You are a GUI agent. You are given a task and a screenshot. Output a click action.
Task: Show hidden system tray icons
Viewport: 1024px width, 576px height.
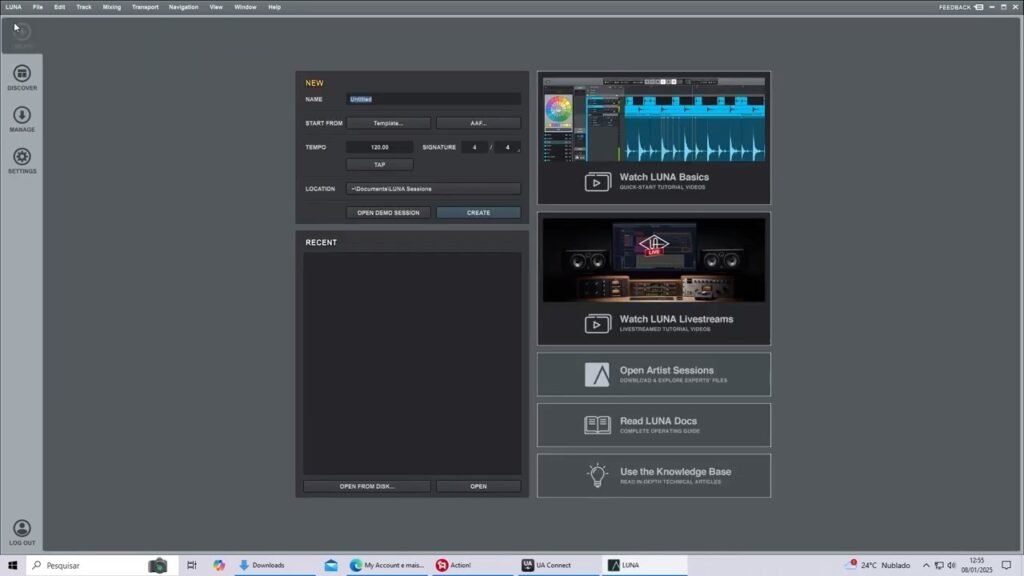[x=926, y=565]
